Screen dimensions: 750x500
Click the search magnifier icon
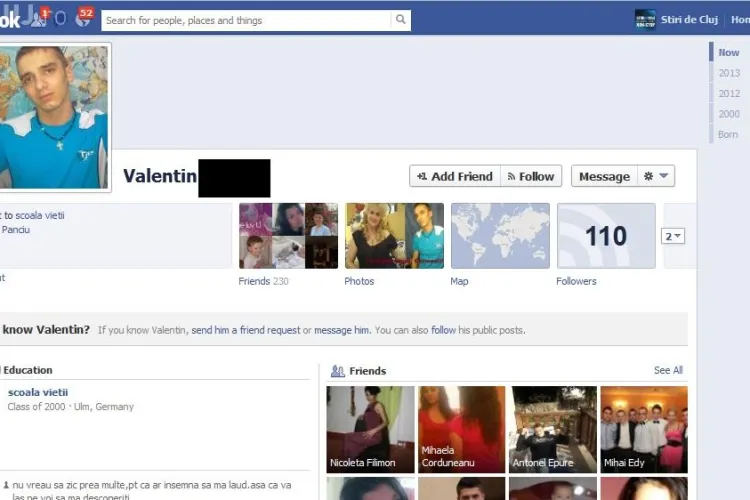(400, 20)
